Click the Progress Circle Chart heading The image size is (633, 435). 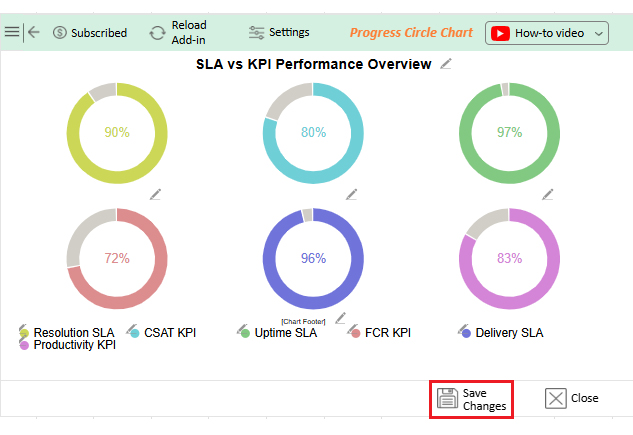point(411,32)
